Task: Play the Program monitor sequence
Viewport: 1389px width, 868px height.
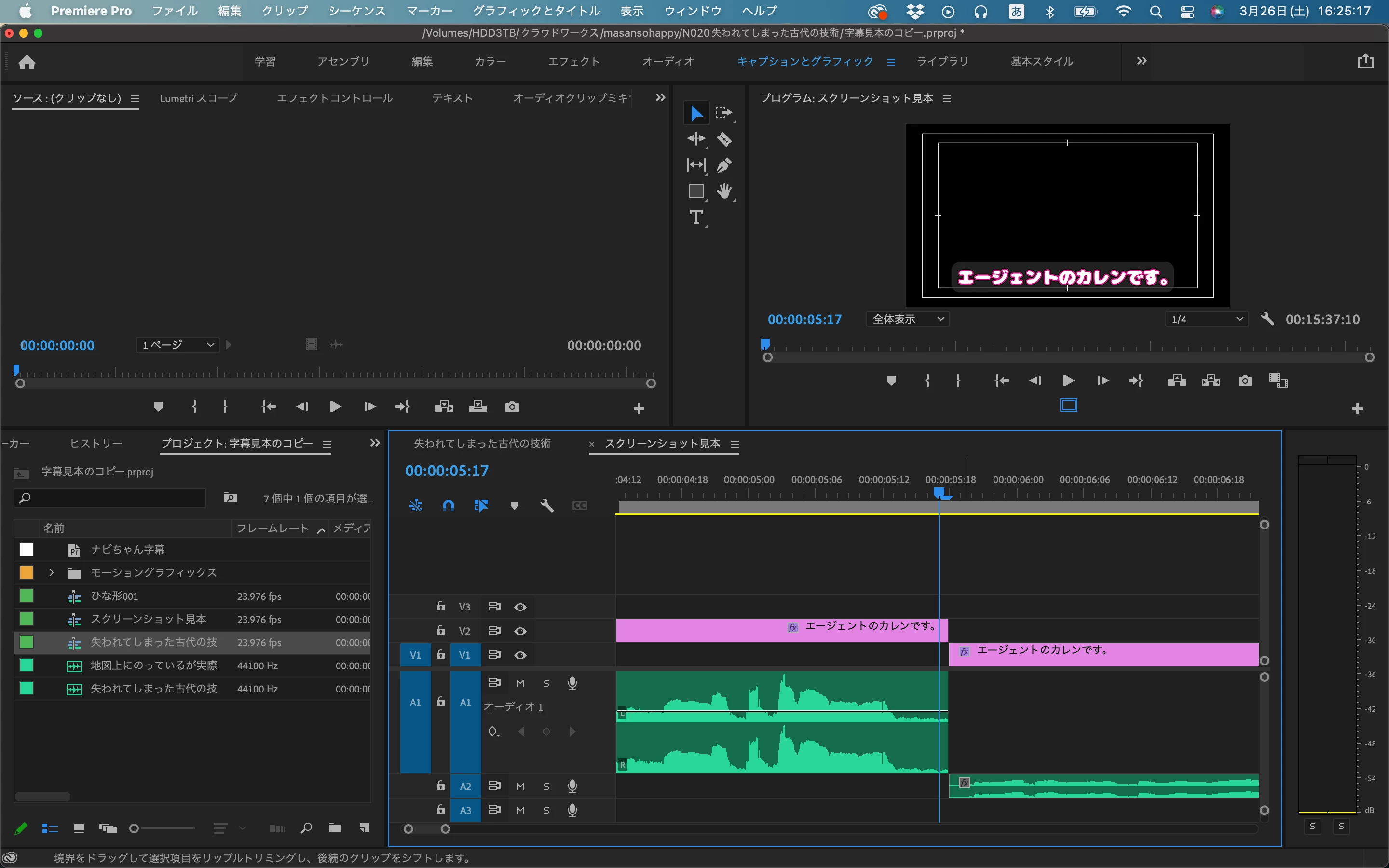Action: click(x=1068, y=380)
